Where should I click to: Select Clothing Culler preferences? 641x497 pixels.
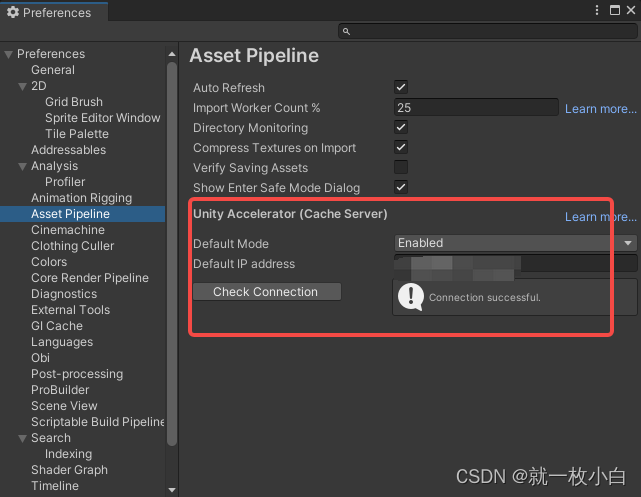(72, 246)
